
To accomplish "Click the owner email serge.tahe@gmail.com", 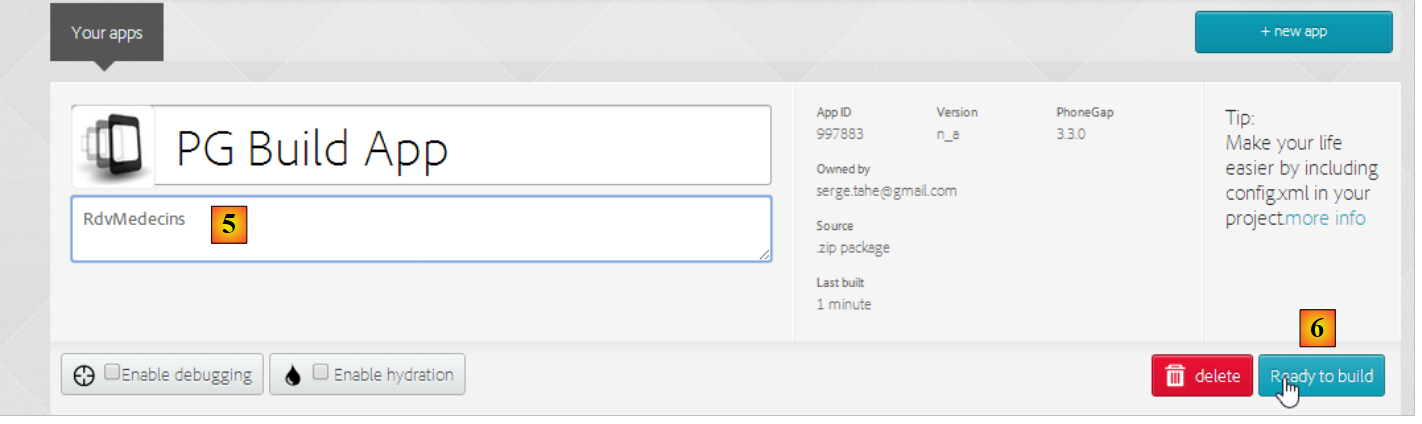I will coord(887,190).
